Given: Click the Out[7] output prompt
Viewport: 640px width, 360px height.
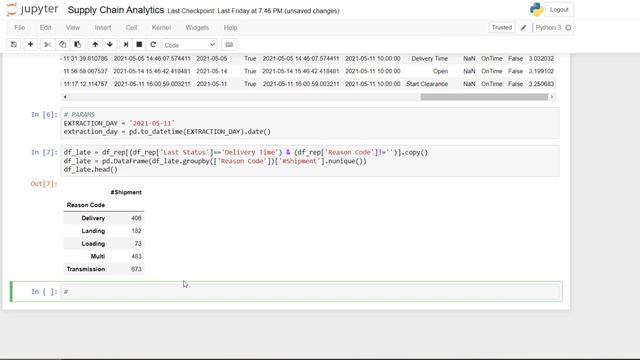Looking at the screenshot, I should point(44,184).
